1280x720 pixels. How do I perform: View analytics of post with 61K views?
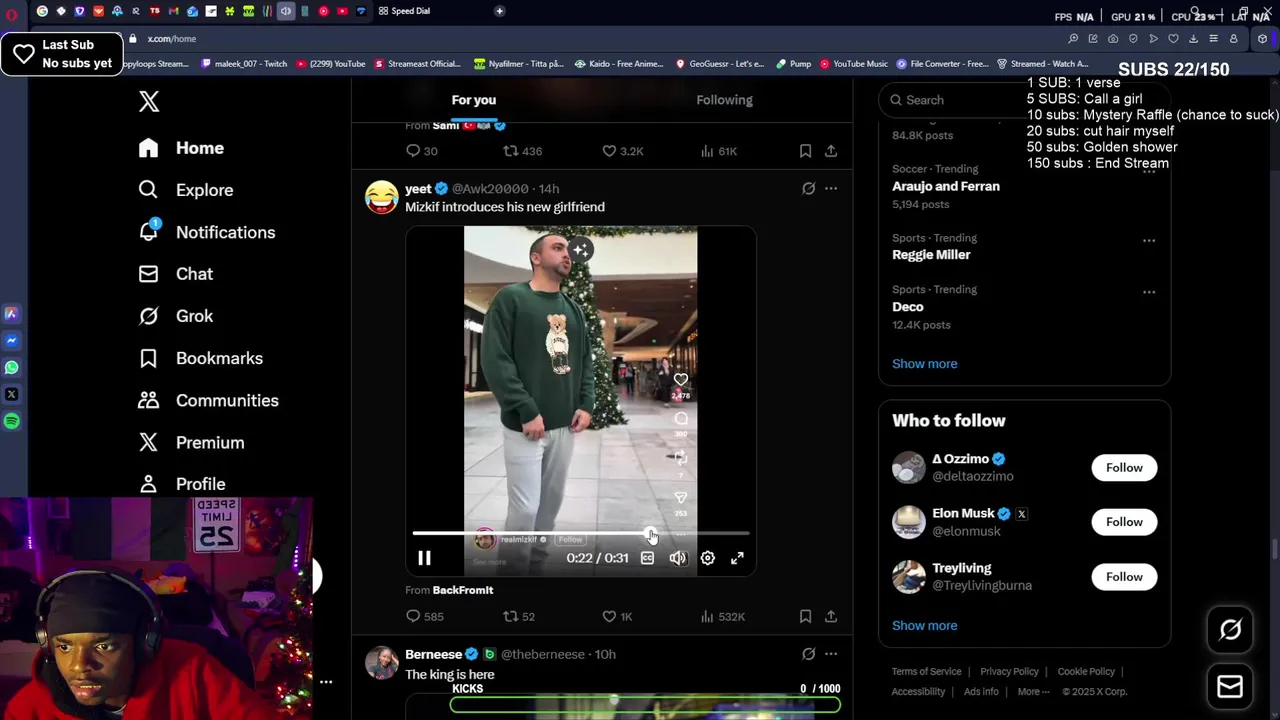pos(718,151)
